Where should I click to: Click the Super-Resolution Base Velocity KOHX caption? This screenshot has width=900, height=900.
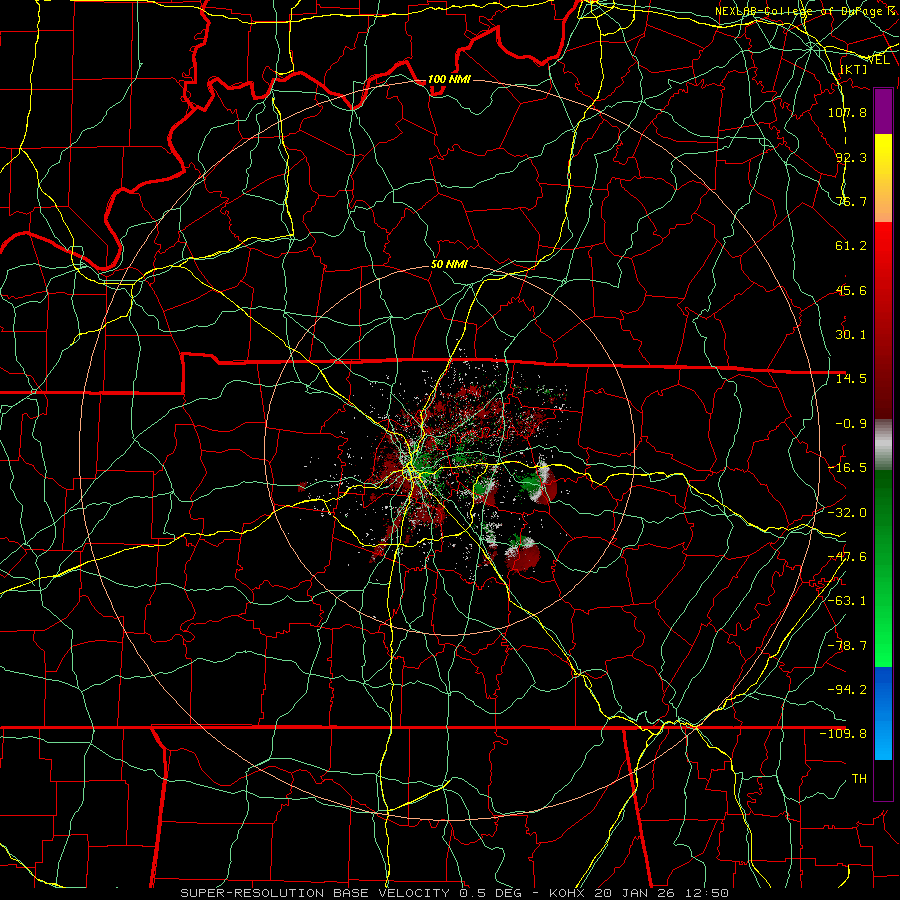pos(454,893)
